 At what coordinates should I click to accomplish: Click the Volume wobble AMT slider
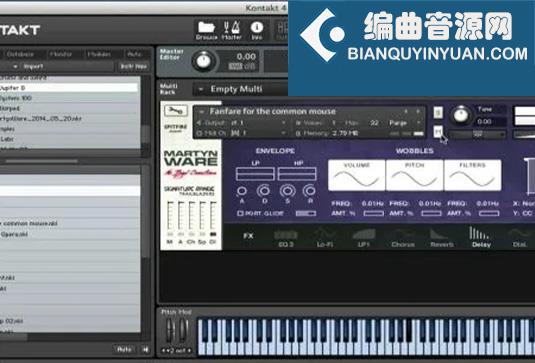click(x=374, y=214)
